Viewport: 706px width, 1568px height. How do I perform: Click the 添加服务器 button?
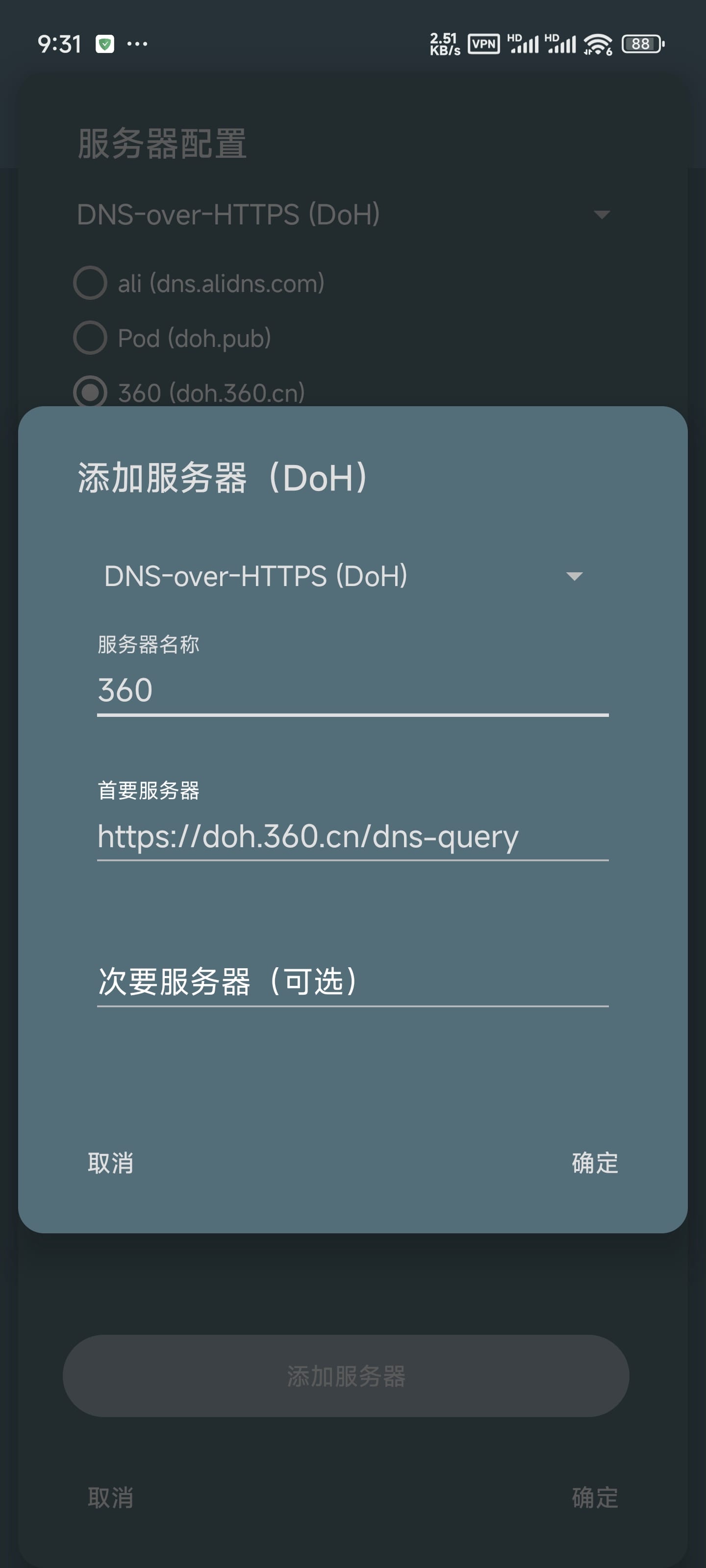point(346,1375)
